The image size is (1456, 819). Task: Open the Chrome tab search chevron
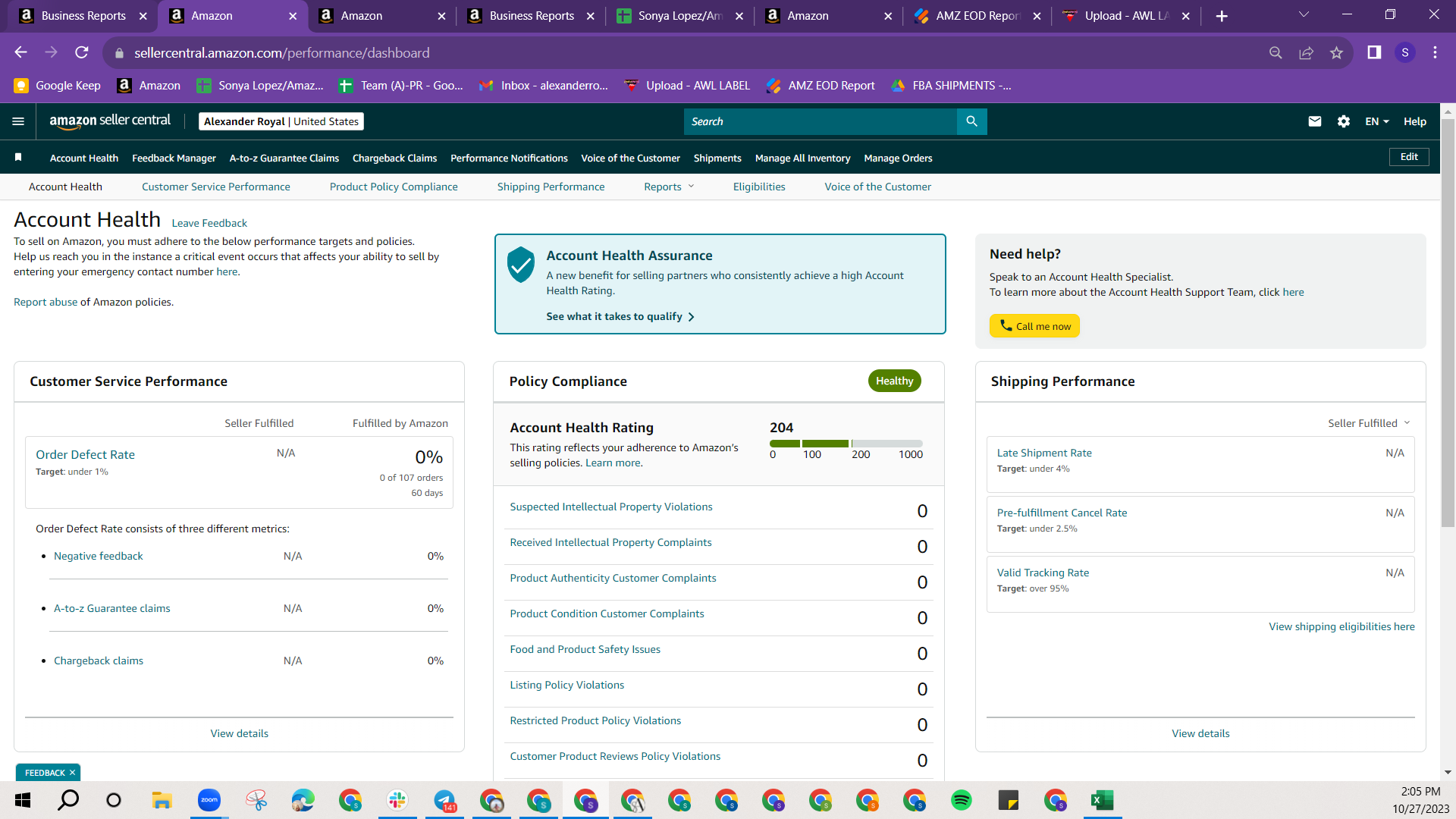[1304, 15]
